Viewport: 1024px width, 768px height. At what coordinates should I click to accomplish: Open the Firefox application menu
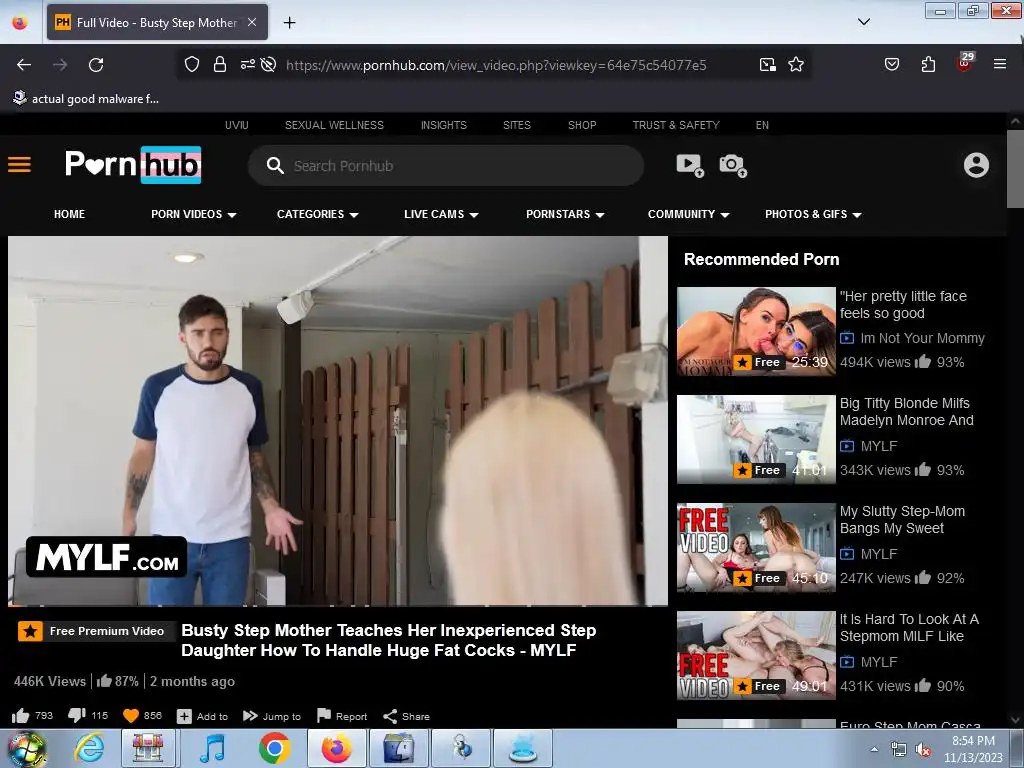pyautogui.click(x=1000, y=65)
